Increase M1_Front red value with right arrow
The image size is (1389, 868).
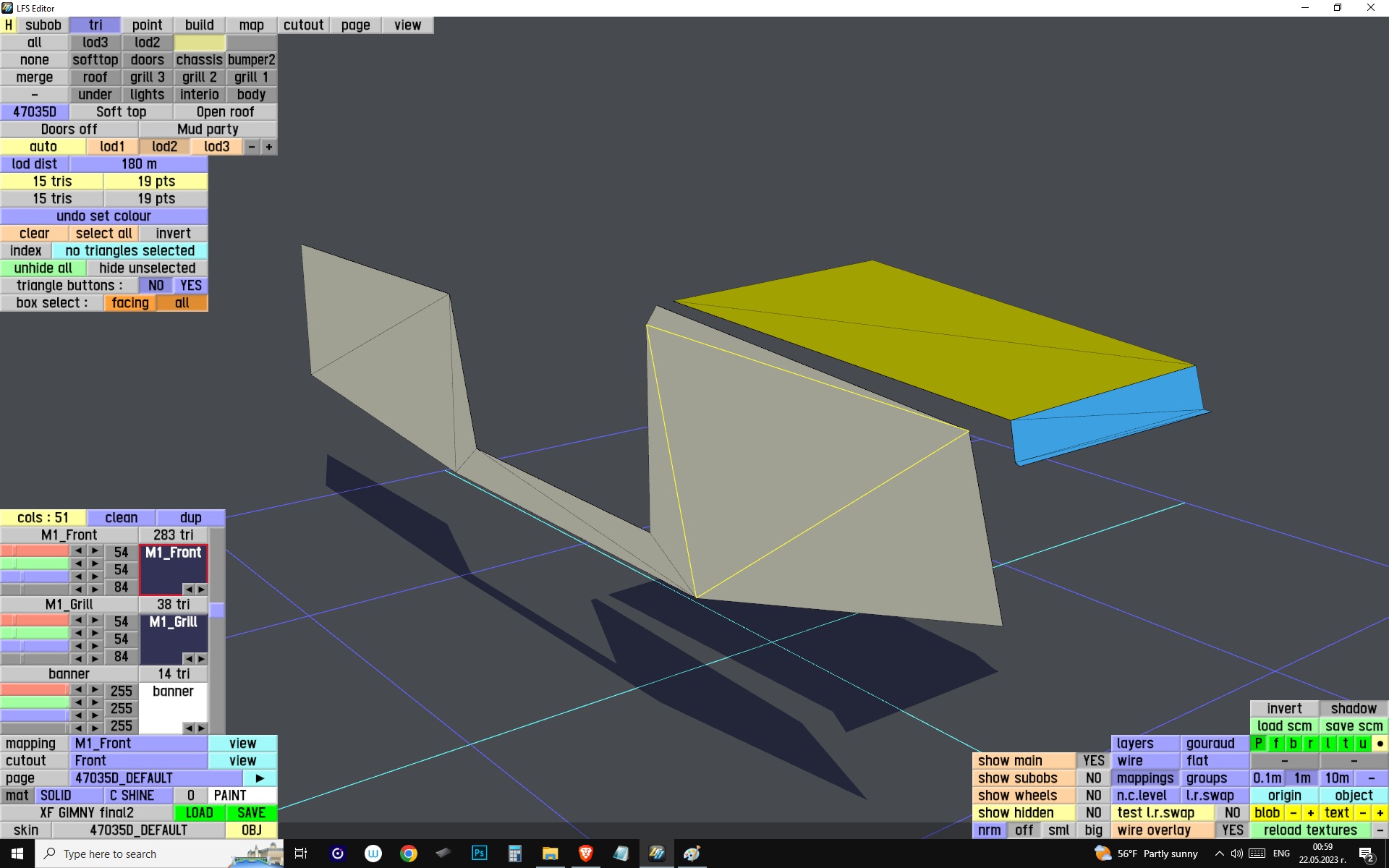(95, 551)
